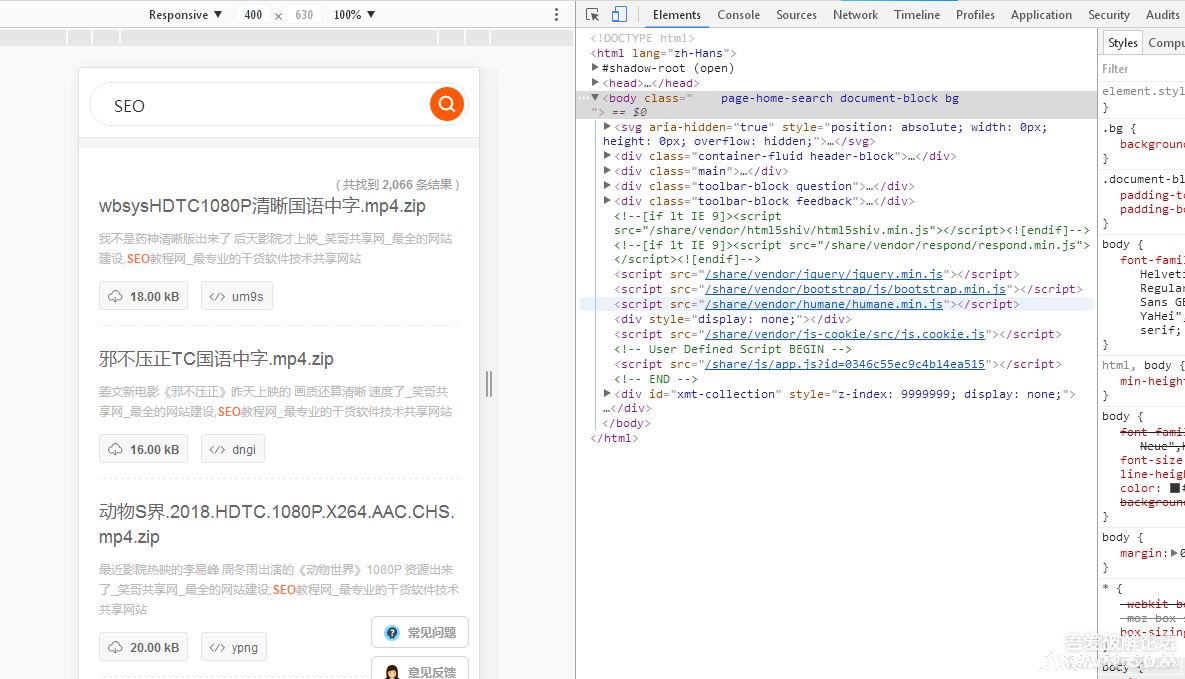Select the inspect element picker icon
Image resolution: width=1185 pixels, height=679 pixels.
pos(593,14)
